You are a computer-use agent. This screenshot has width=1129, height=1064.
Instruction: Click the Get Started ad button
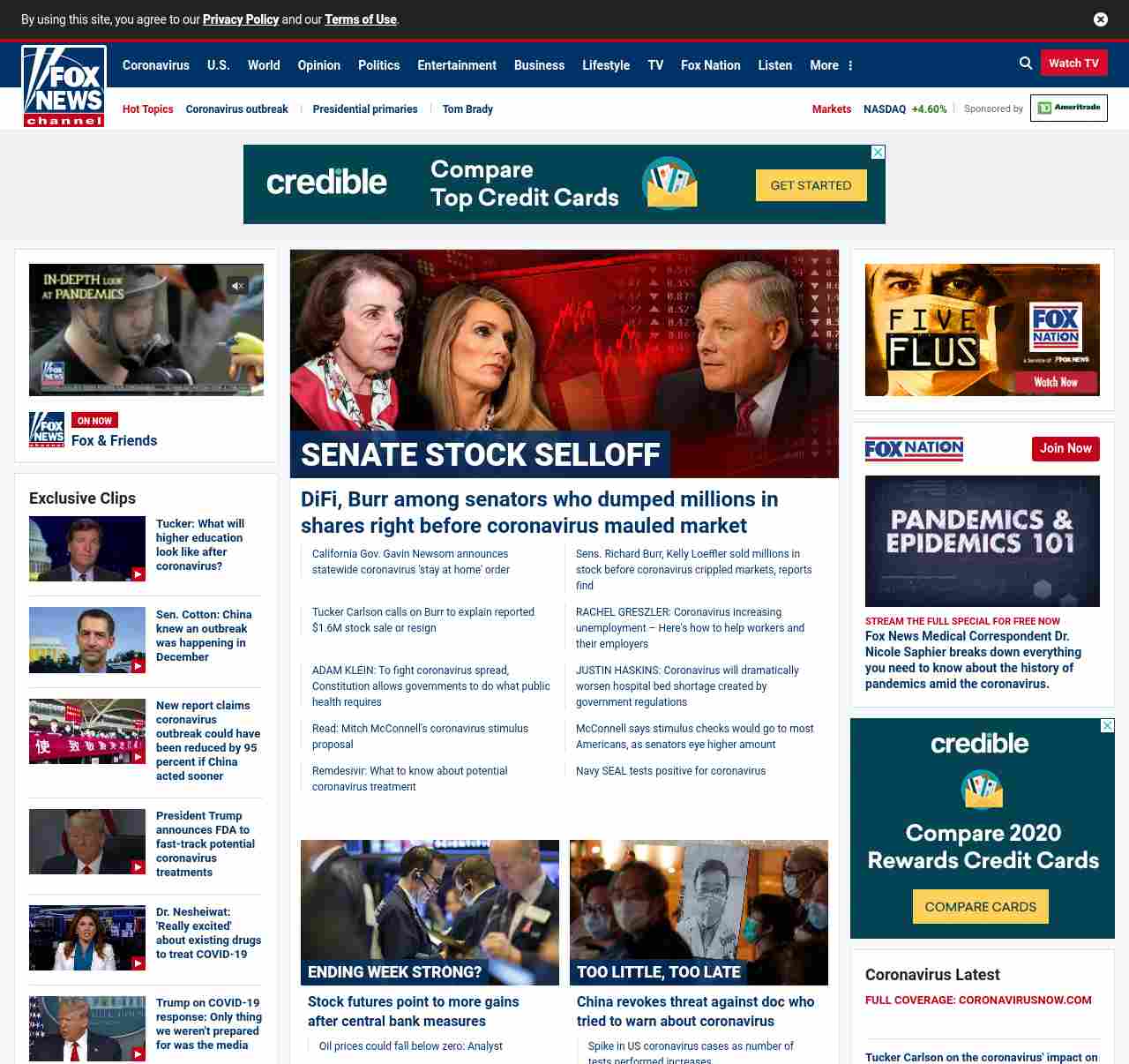(x=811, y=185)
